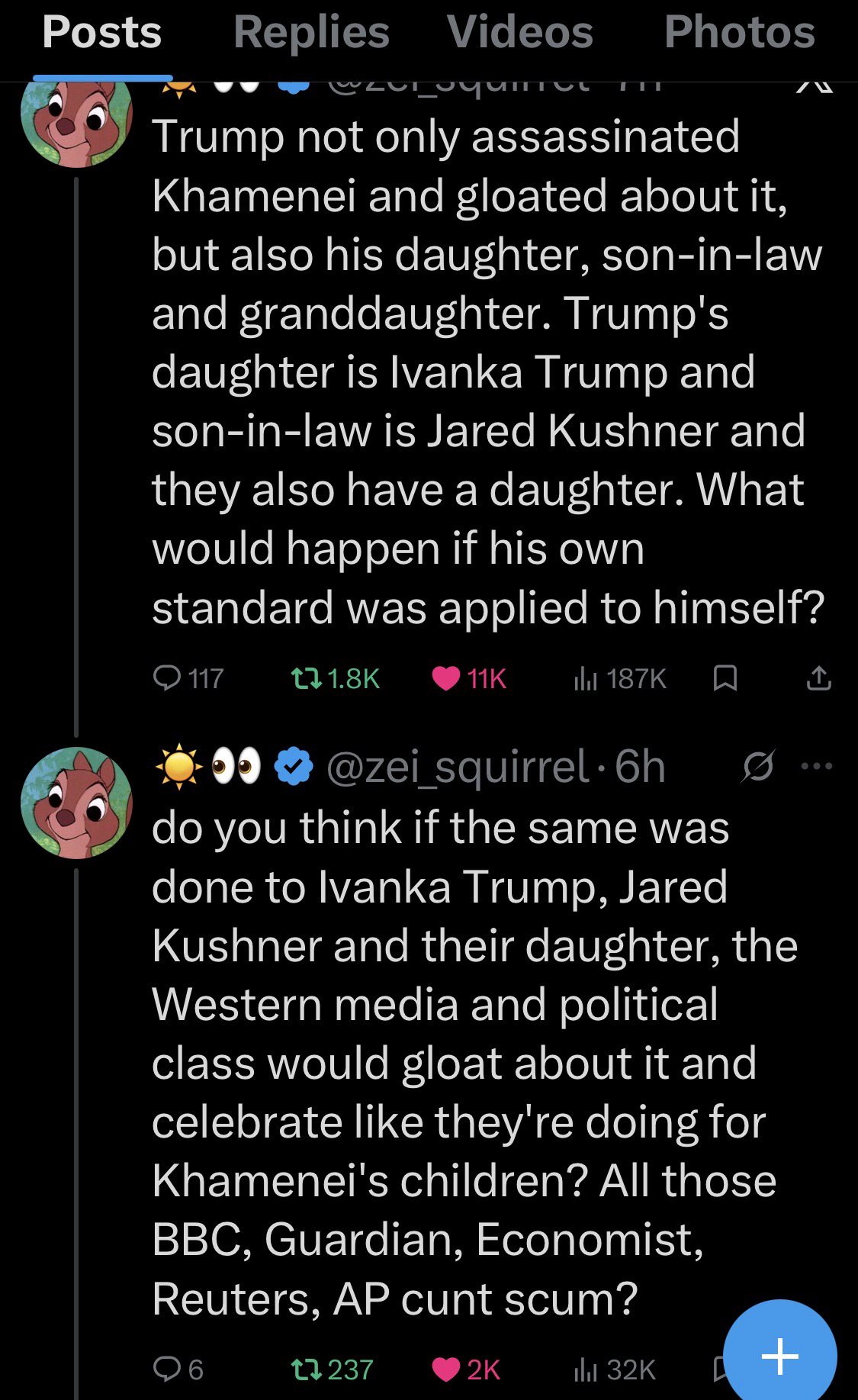The width and height of the screenshot is (858, 1400).
Task: Tap the squirrel avatar on the first post
Action: [76, 121]
